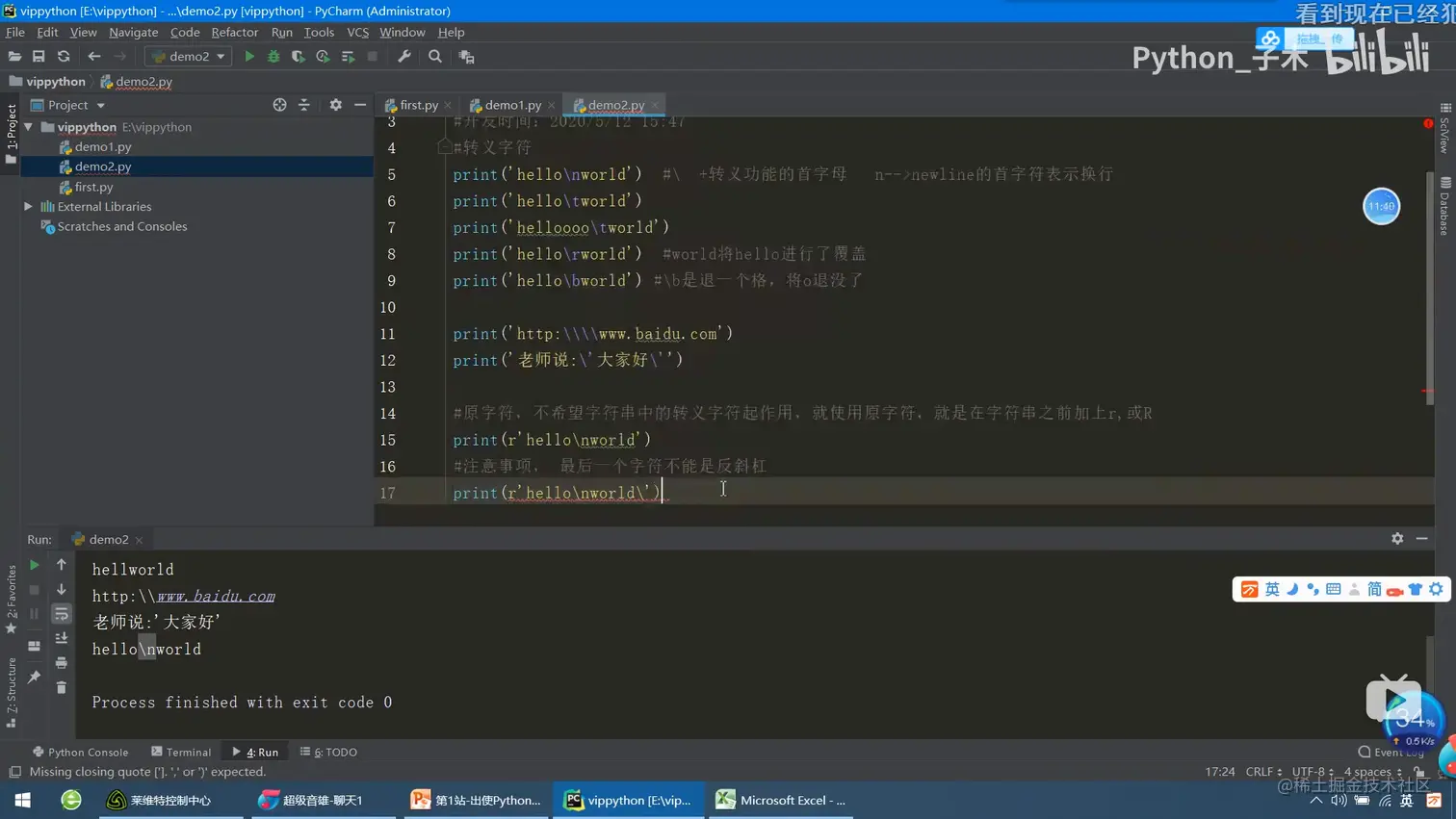Synchronize files using the refresh icon

click(64, 57)
